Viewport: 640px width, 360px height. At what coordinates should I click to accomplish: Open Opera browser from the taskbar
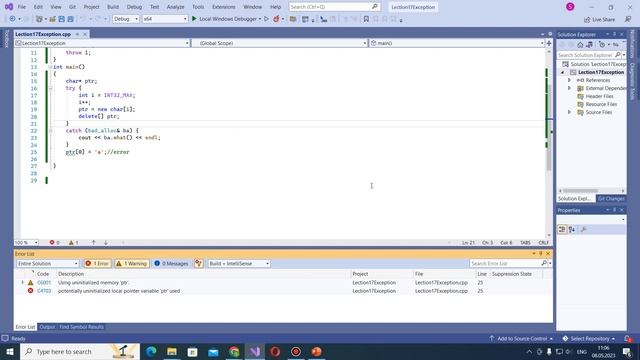[275, 351]
